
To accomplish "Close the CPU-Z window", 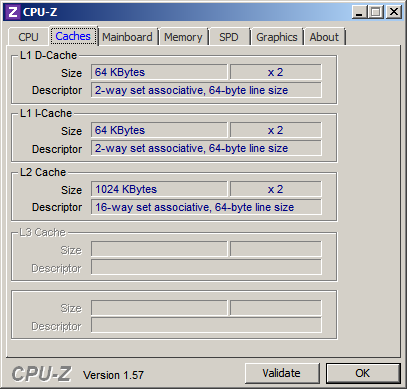I will tap(394, 13).
